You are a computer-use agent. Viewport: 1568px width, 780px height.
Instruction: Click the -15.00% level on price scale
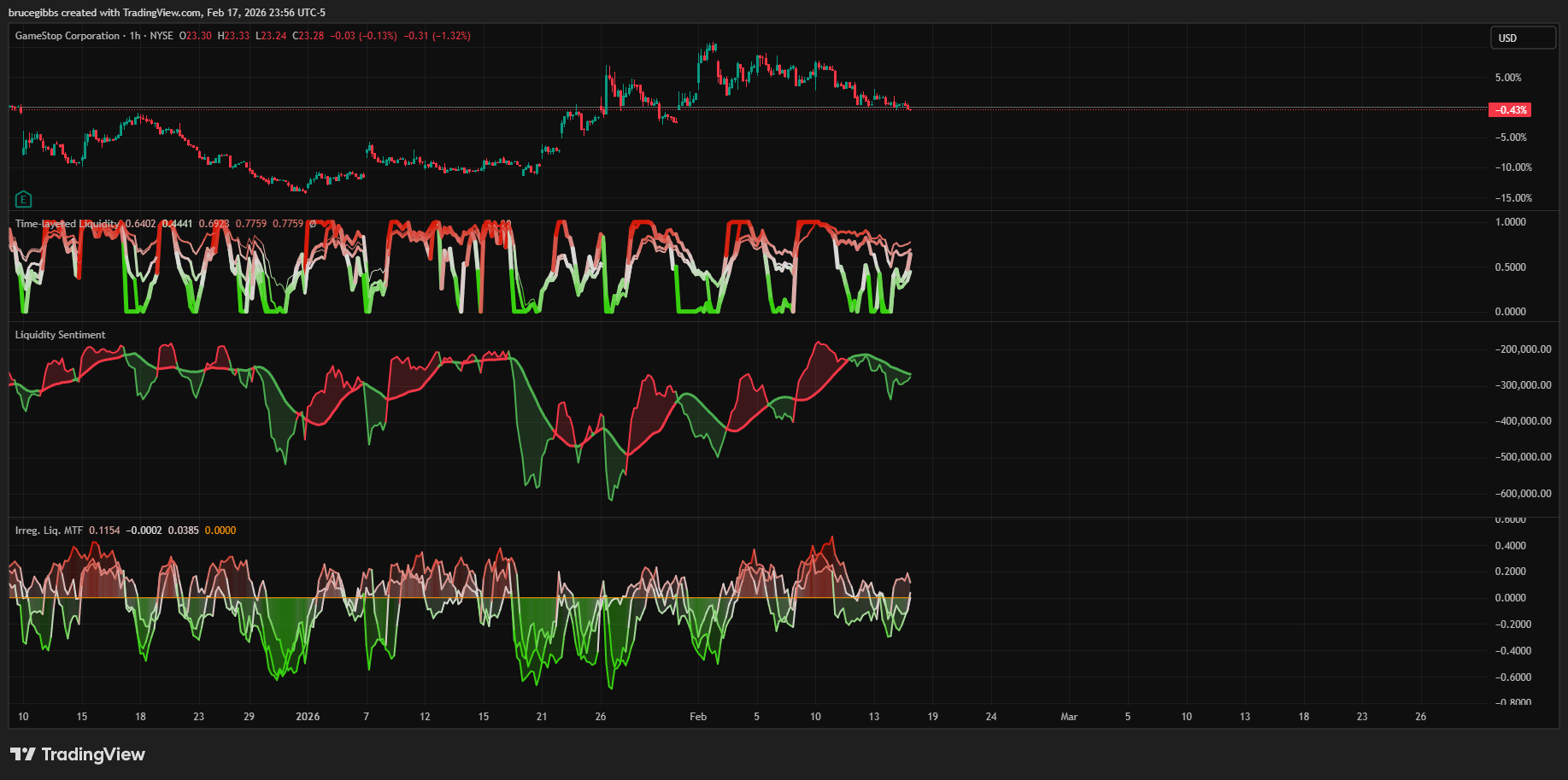click(1513, 198)
